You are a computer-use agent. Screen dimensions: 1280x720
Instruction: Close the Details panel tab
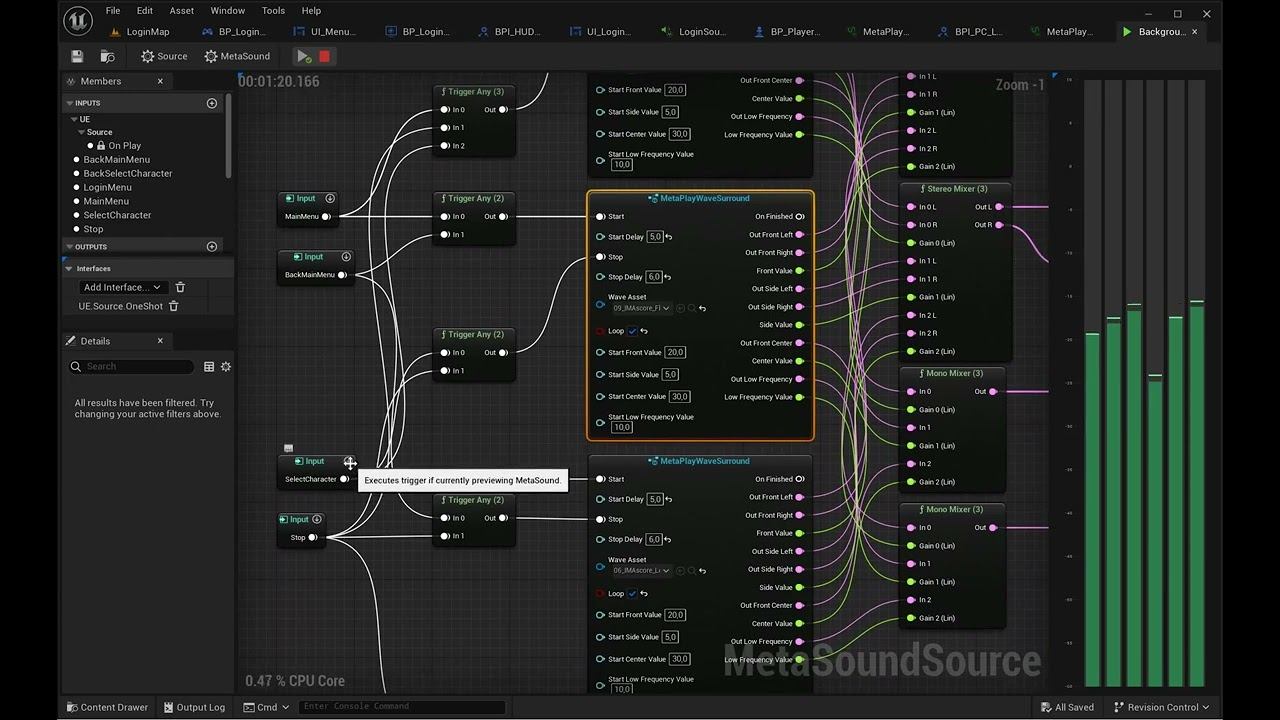pos(160,341)
